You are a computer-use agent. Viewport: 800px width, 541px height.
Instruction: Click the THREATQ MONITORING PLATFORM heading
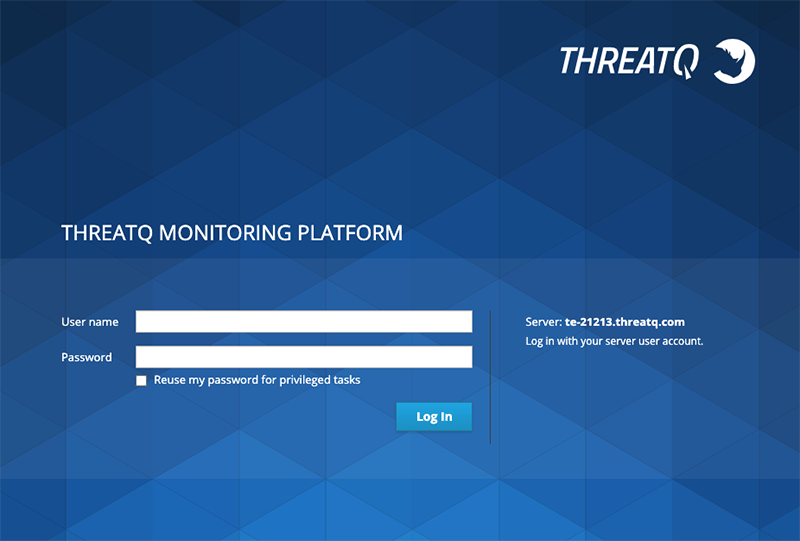click(232, 233)
